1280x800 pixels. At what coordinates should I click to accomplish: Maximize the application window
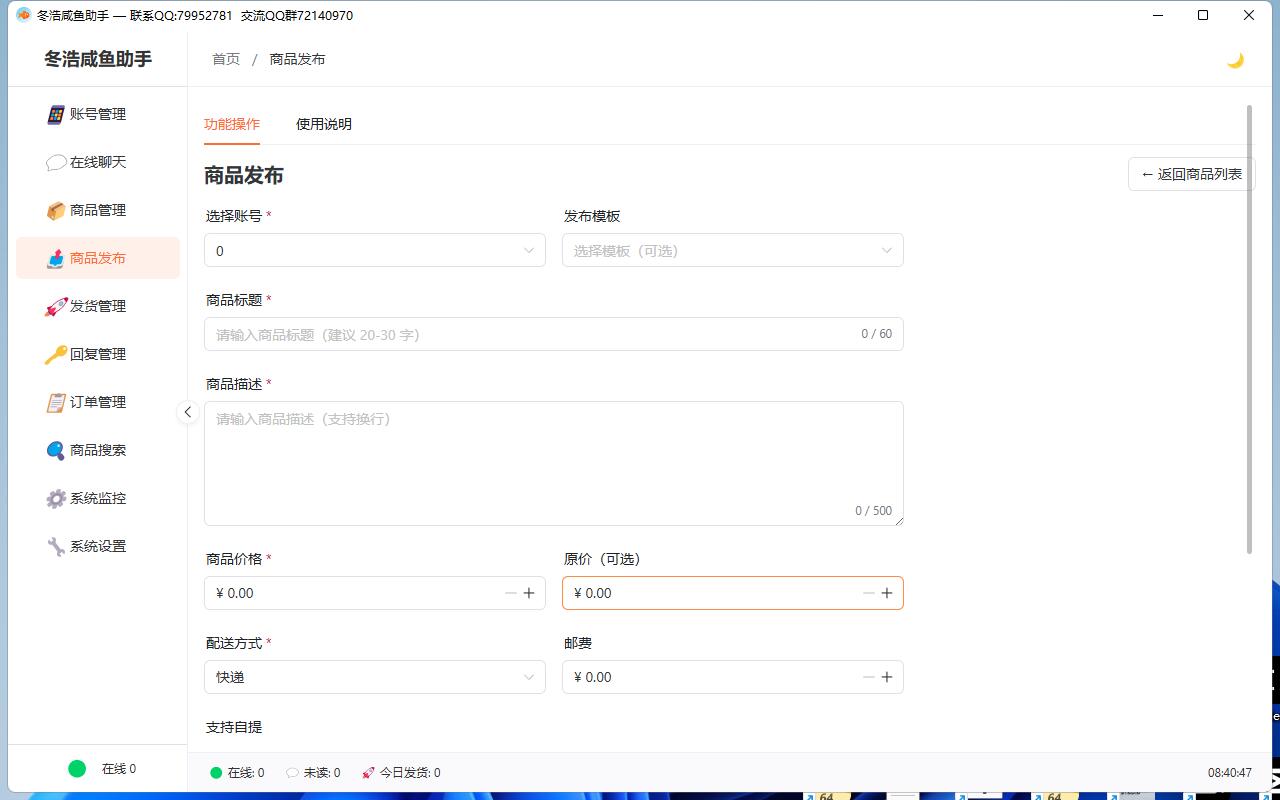coord(1203,15)
